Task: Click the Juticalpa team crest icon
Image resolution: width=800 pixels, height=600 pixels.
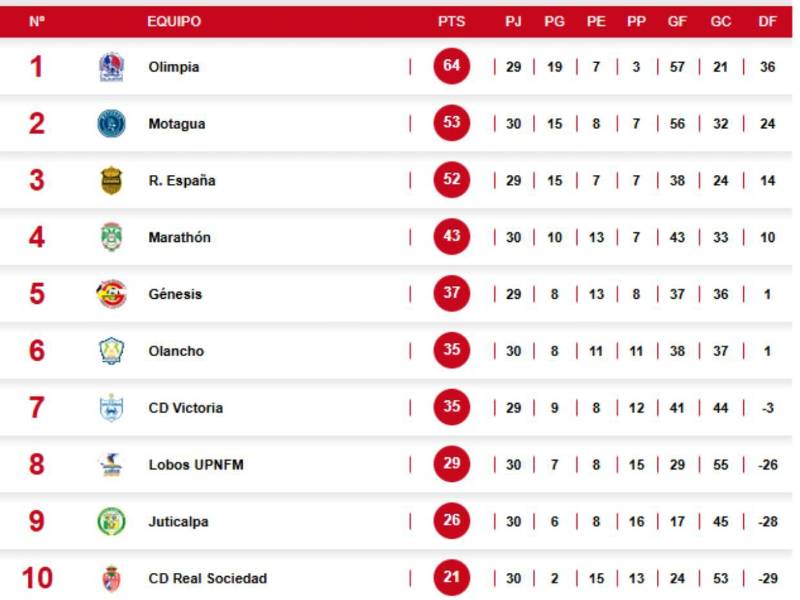Action: coord(111,521)
